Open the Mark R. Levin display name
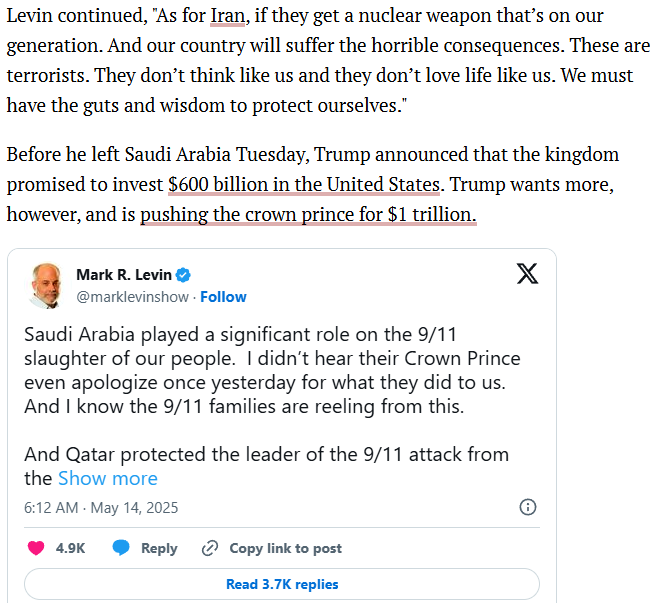This screenshot has width=671, height=603. point(124,275)
